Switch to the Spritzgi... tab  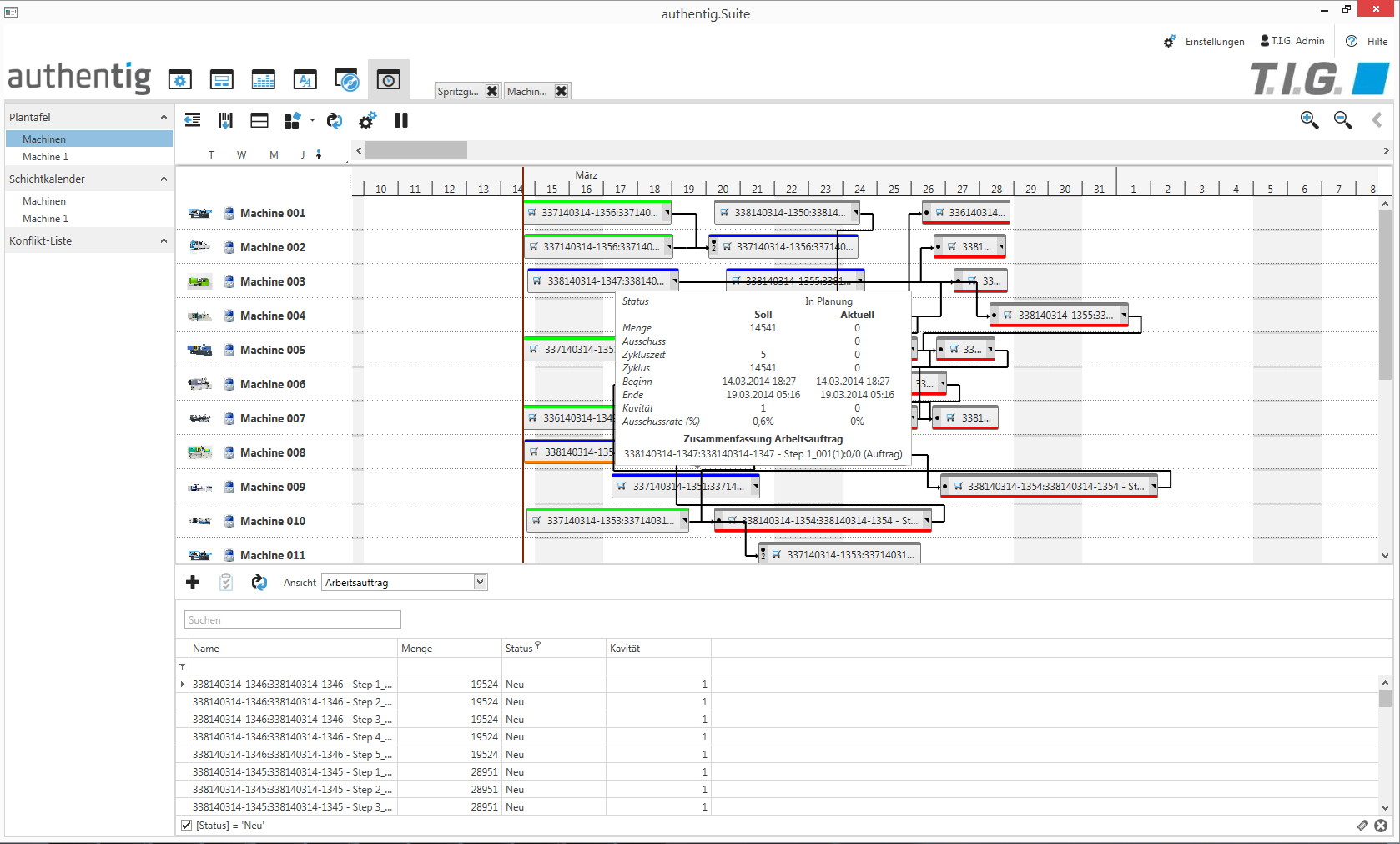pyautogui.click(x=458, y=91)
